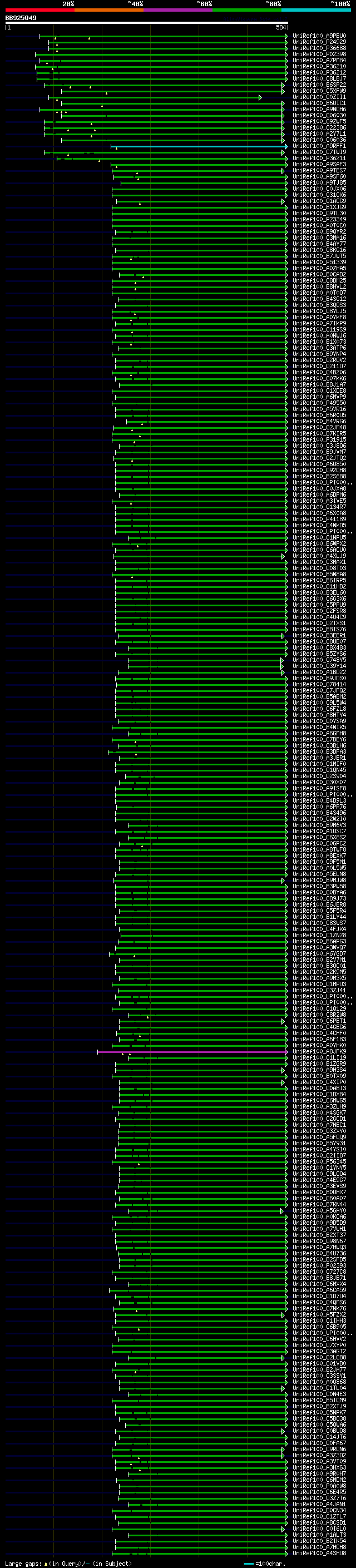The image size is (356, 1568).
Task: Open hit UniRef100_A7PM84
Action: (319, 60)
